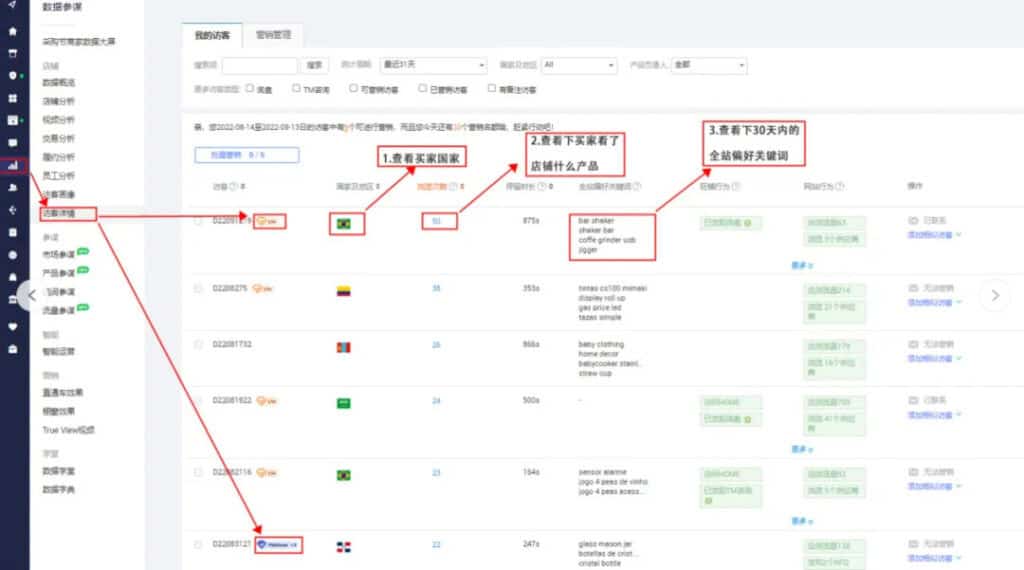Switch to the 营销管理 tab
Screen dimensions: 1024x570
pos(273,35)
